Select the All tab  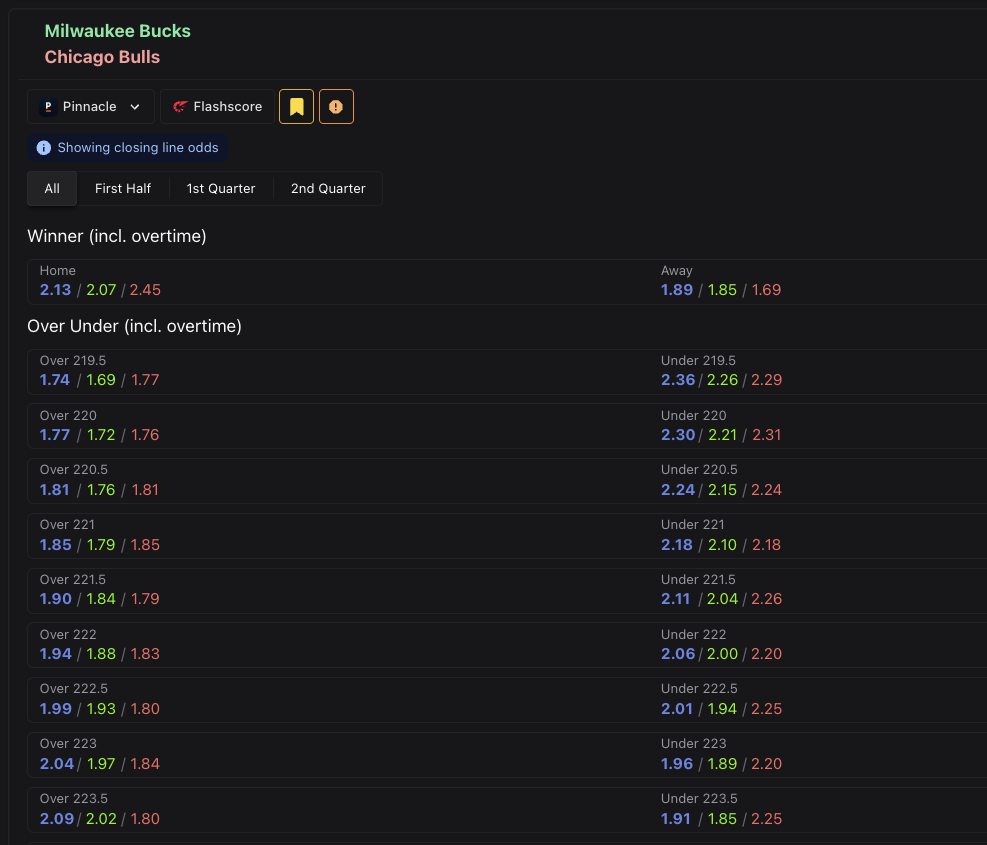tap(52, 188)
